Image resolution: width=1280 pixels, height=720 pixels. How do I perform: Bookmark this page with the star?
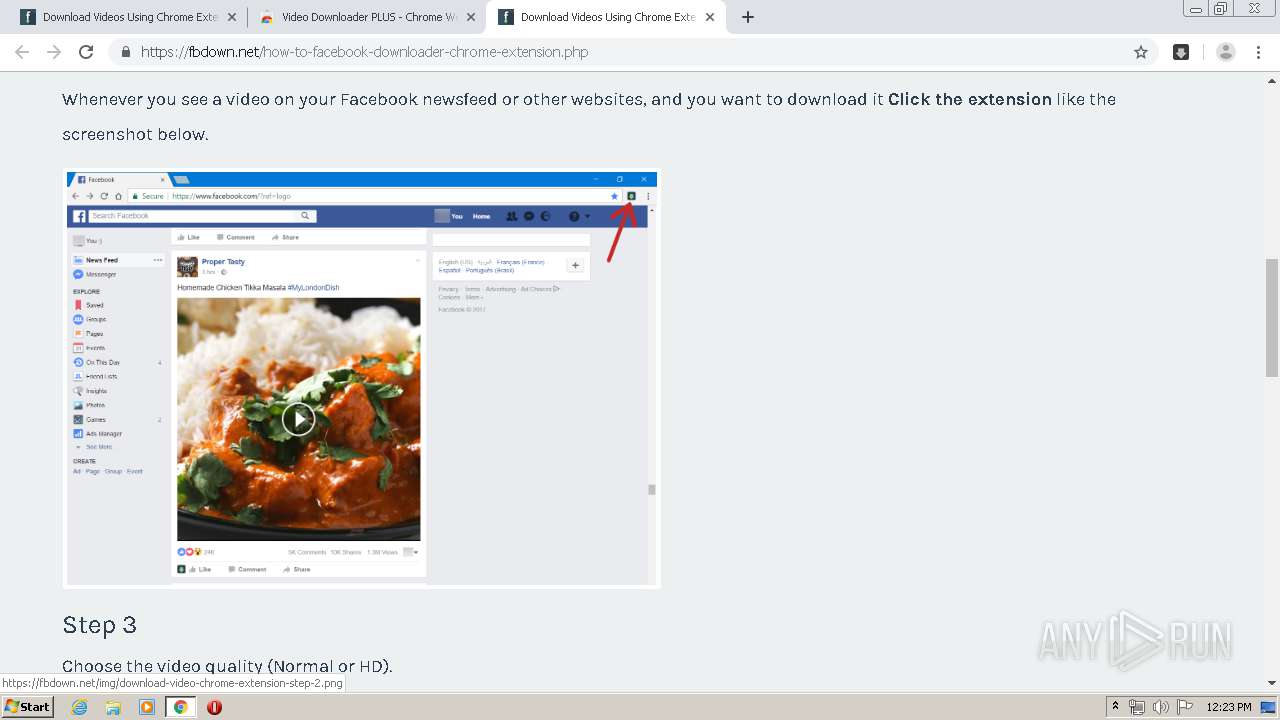coord(1141,52)
